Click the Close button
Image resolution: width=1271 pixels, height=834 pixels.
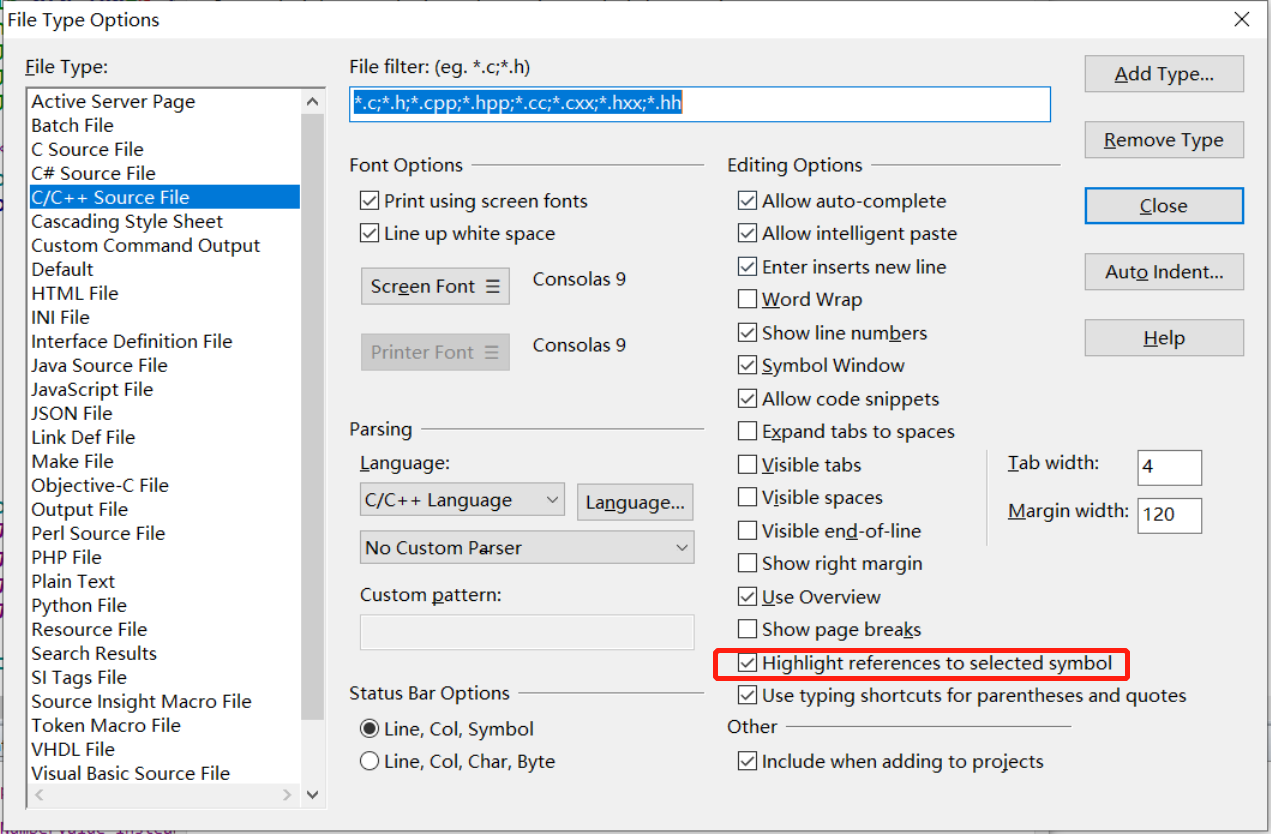tap(1164, 206)
